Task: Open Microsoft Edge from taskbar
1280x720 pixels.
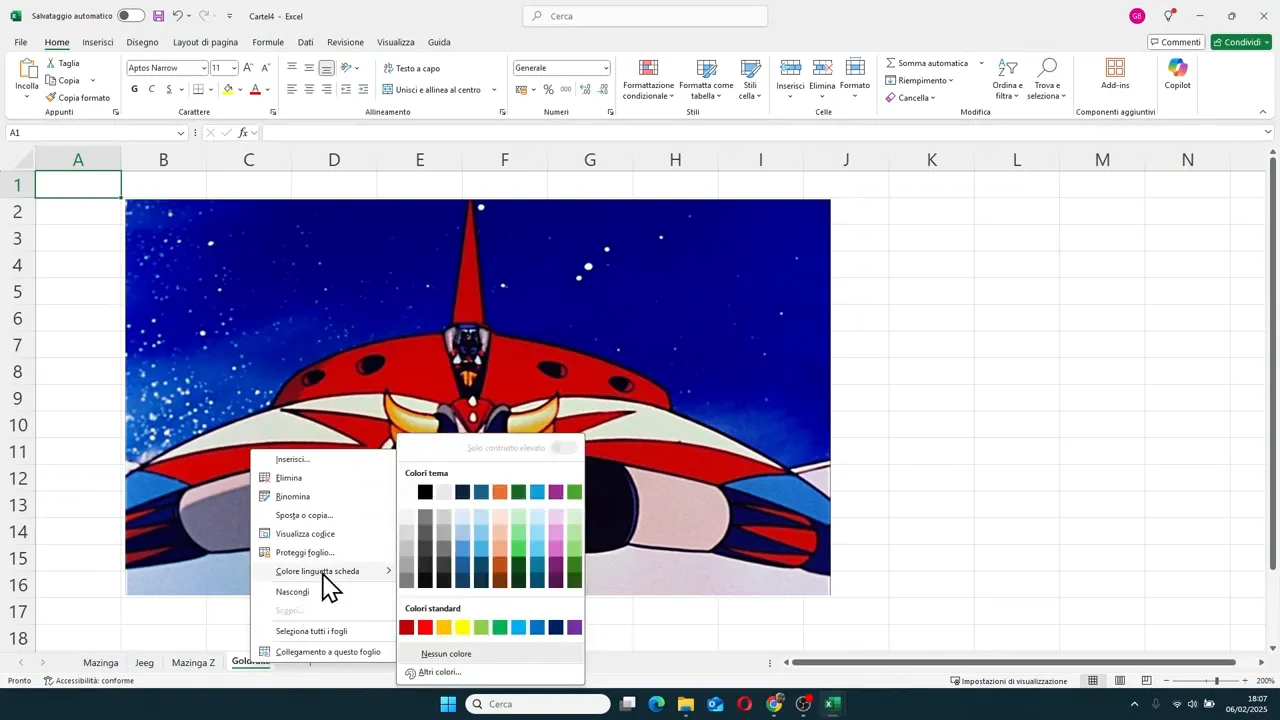Action: pyautogui.click(x=656, y=704)
